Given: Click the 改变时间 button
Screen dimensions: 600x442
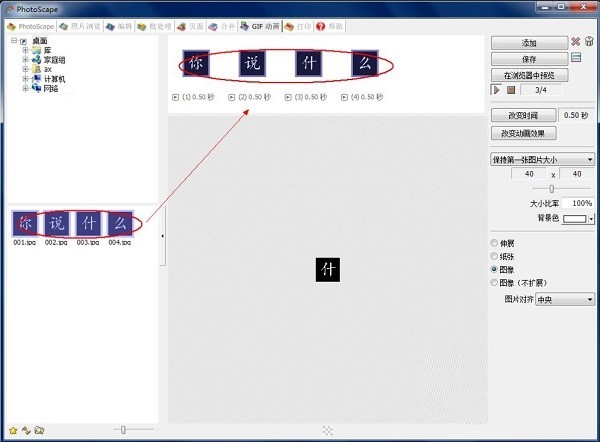Looking at the screenshot, I should (523, 115).
